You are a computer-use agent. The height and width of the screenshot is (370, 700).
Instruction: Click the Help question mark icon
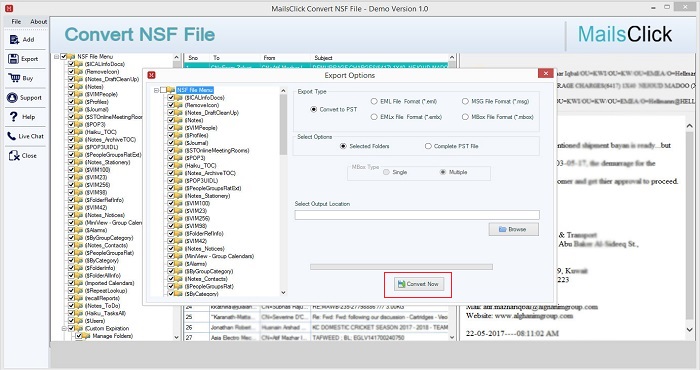tap(13, 117)
